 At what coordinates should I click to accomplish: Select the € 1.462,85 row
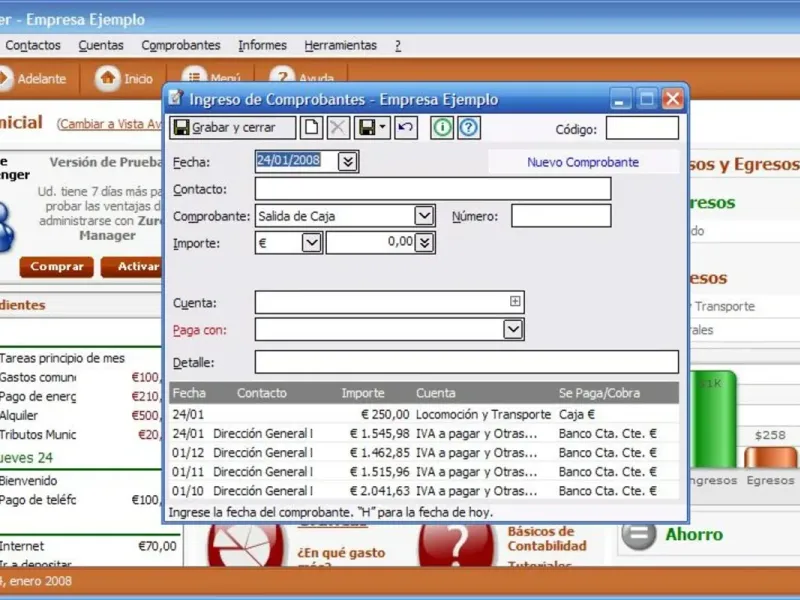tap(424, 453)
